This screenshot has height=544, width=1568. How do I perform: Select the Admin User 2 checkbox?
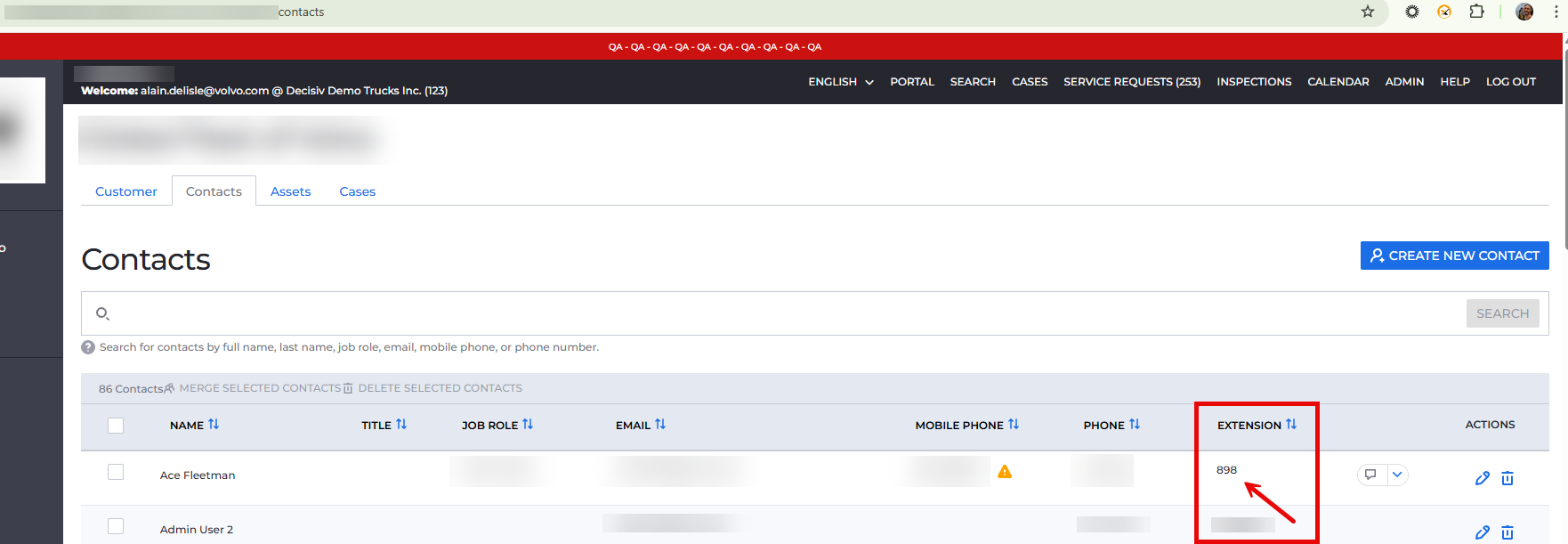116,526
